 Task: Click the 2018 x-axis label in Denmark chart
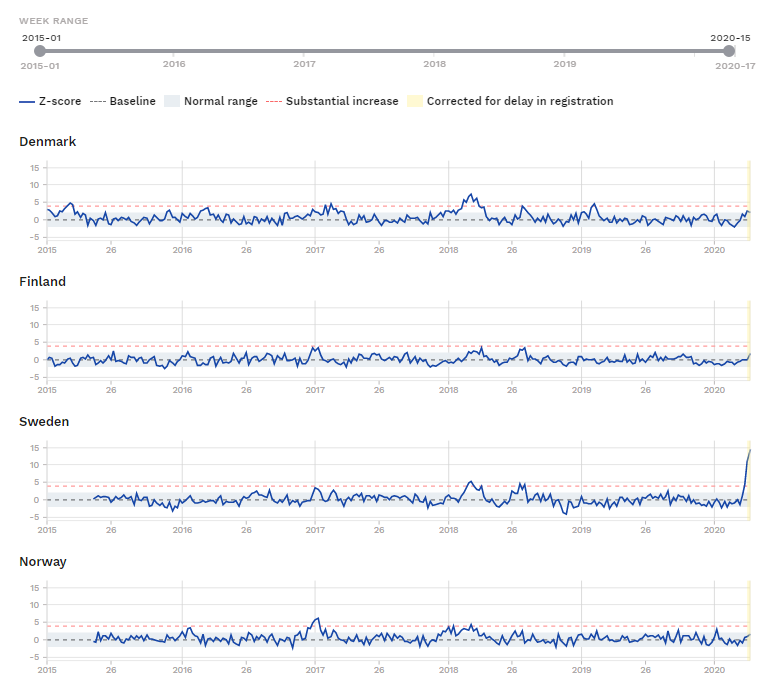449,250
